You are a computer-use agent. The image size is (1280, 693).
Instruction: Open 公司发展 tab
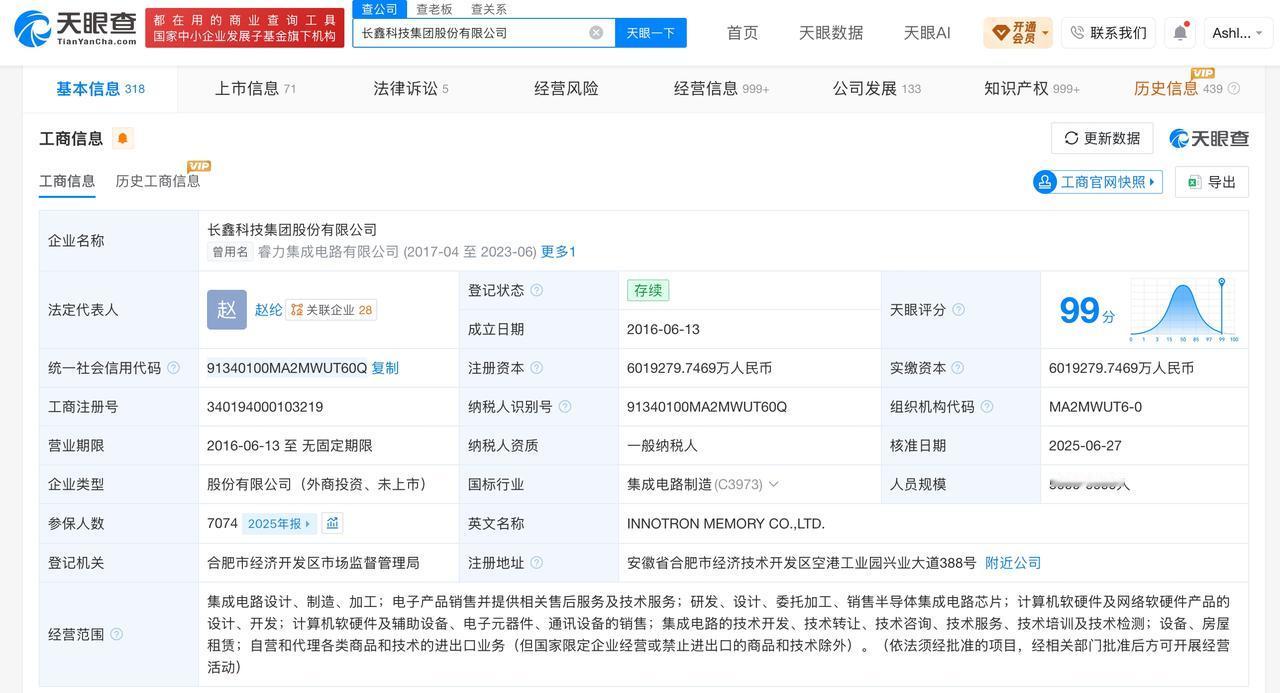click(877, 89)
